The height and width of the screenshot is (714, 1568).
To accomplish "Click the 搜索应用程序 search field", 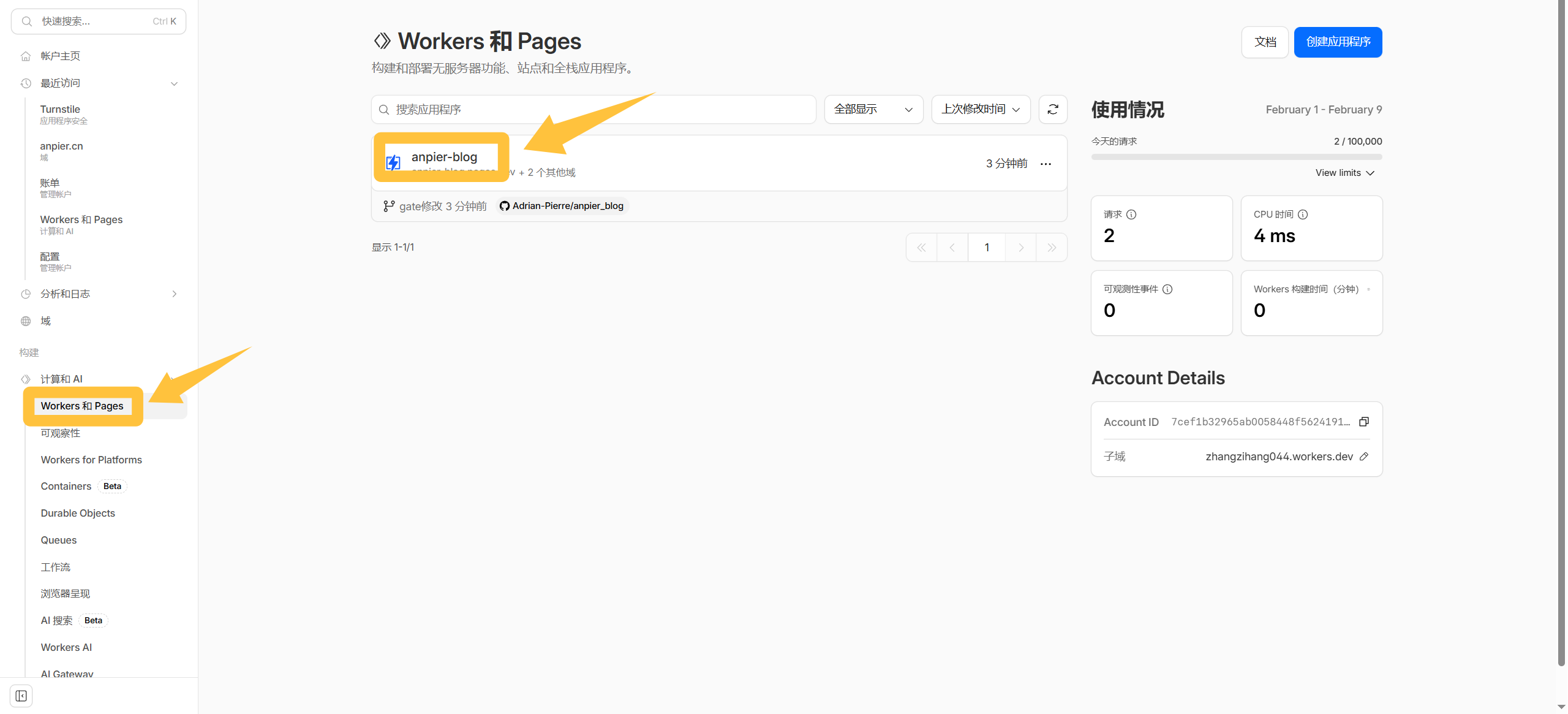I will (x=594, y=110).
